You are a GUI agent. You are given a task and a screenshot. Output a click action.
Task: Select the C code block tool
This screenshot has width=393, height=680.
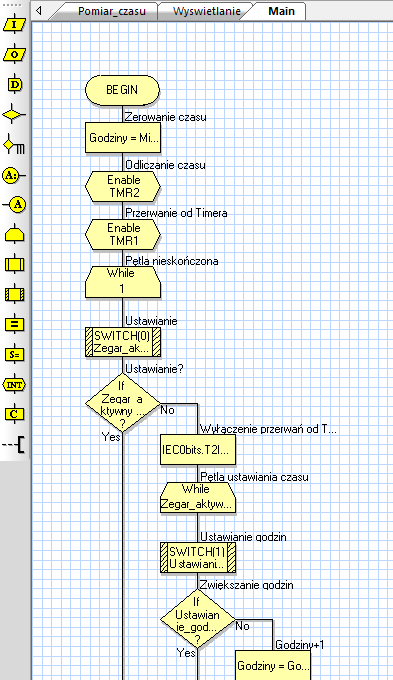tap(14, 415)
